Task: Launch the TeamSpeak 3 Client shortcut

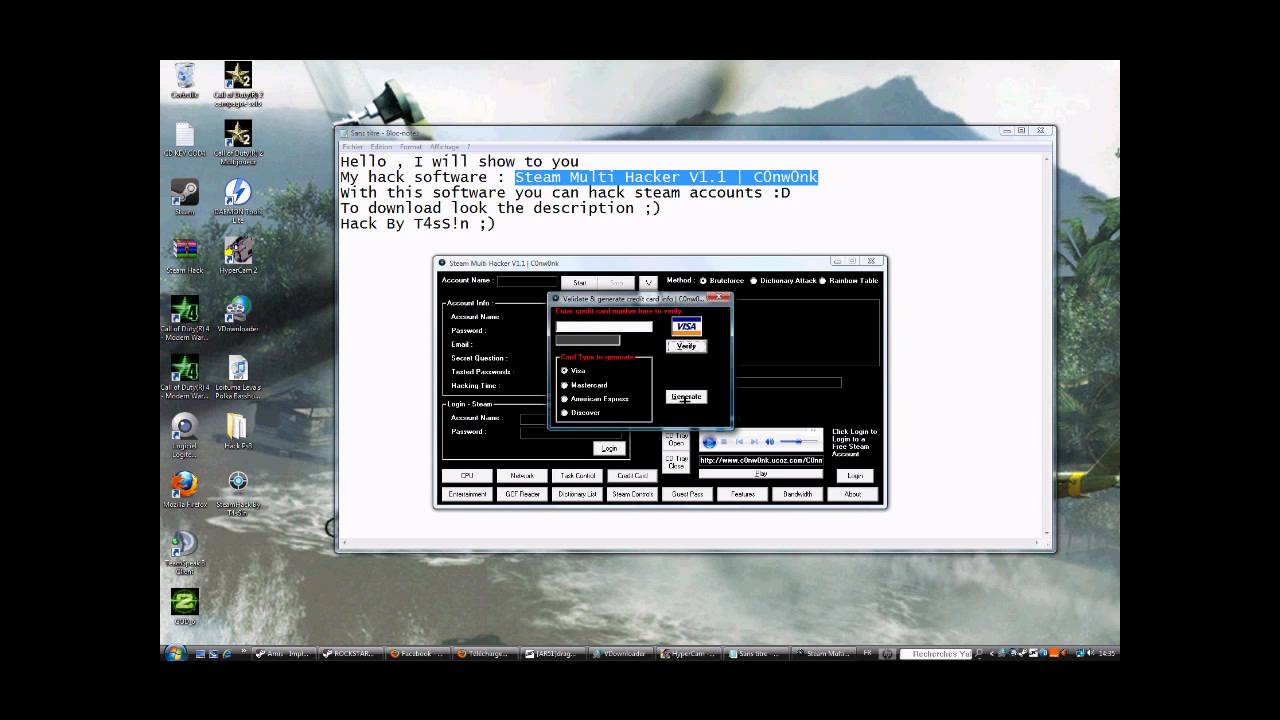Action: click(x=185, y=552)
